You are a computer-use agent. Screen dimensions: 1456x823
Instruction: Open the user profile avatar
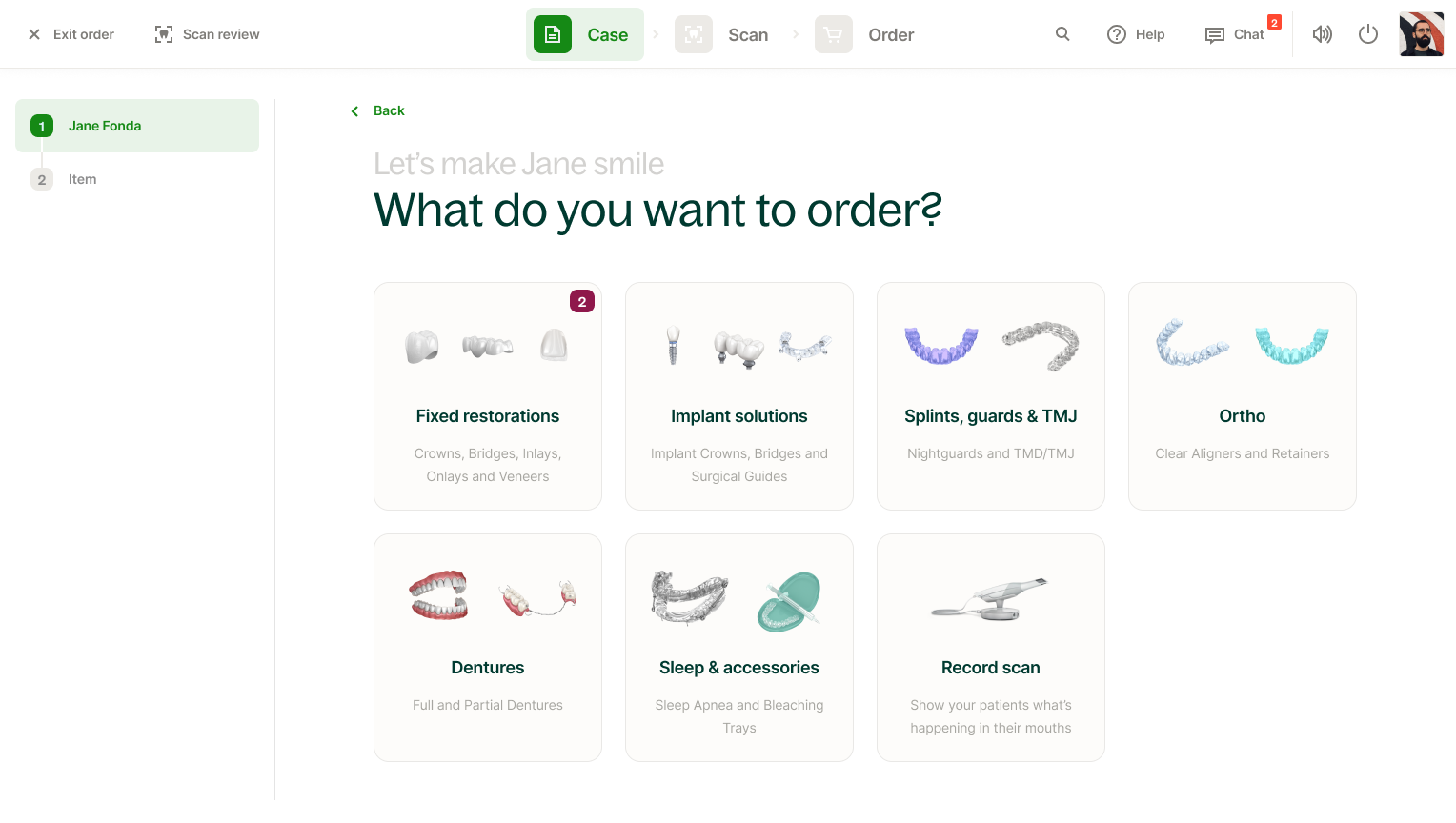(1422, 34)
